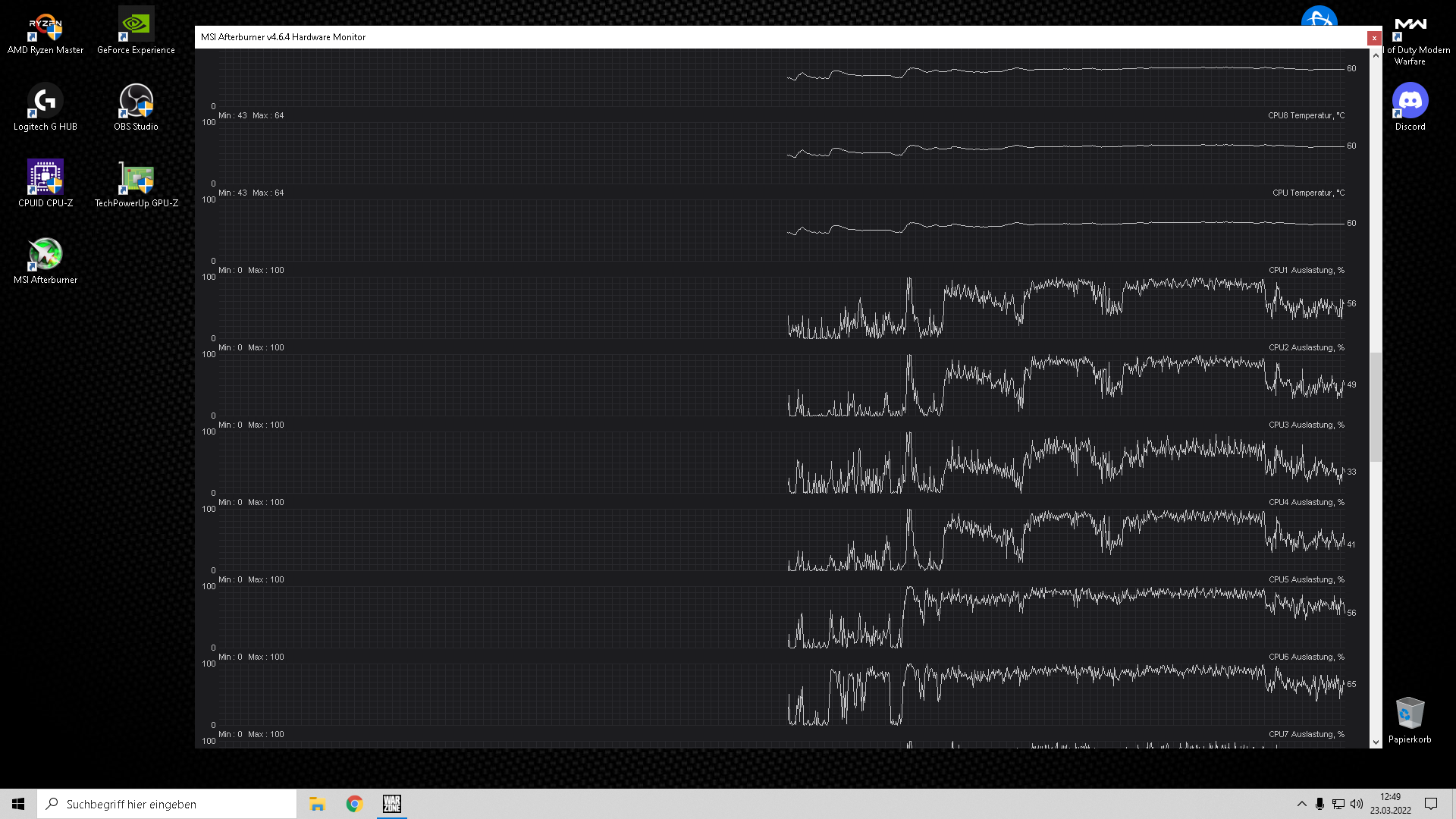
Task: Click the Windows search box
Action: [x=167, y=804]
